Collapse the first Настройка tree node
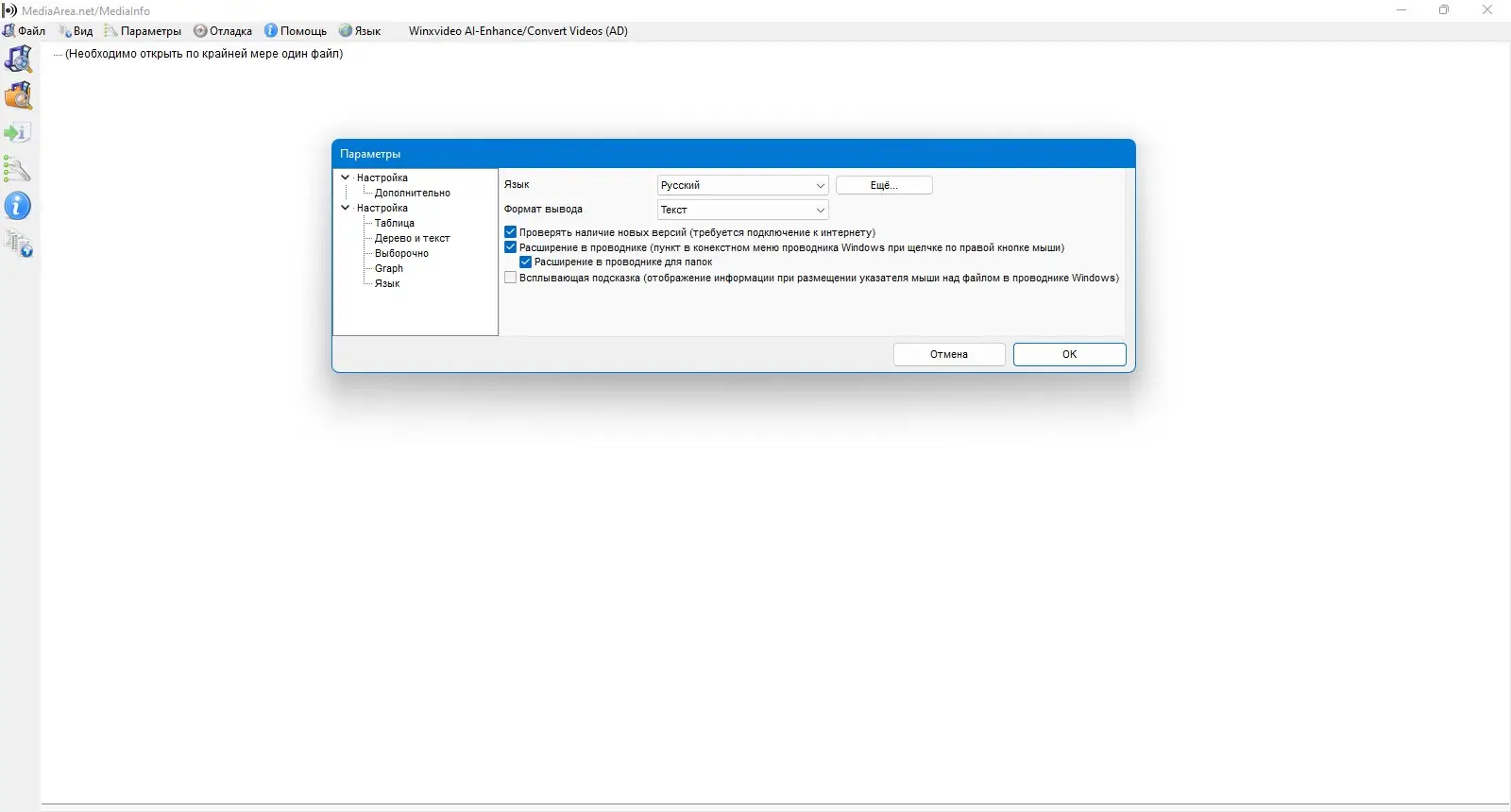1511x812 pixels. [346, 178]
